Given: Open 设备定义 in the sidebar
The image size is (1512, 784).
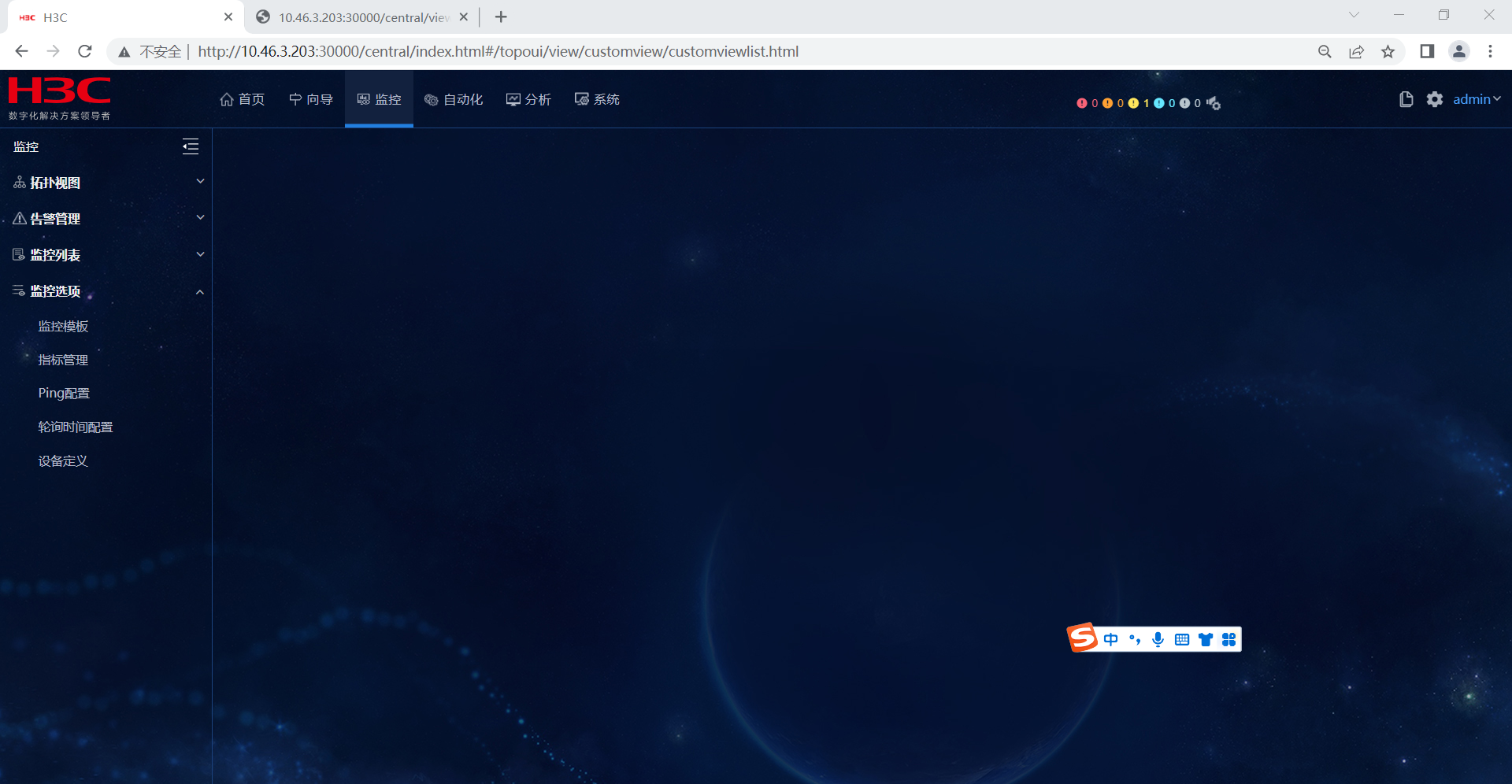Looking at the screenshot, I should [x=64, y=461].
